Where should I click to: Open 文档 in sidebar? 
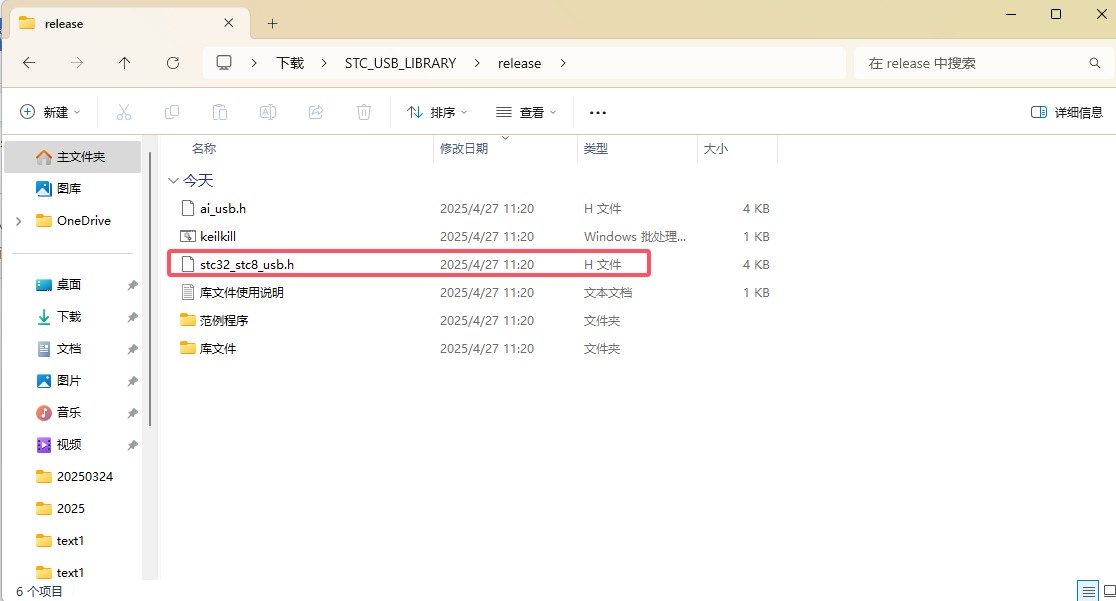pos(68,349)
